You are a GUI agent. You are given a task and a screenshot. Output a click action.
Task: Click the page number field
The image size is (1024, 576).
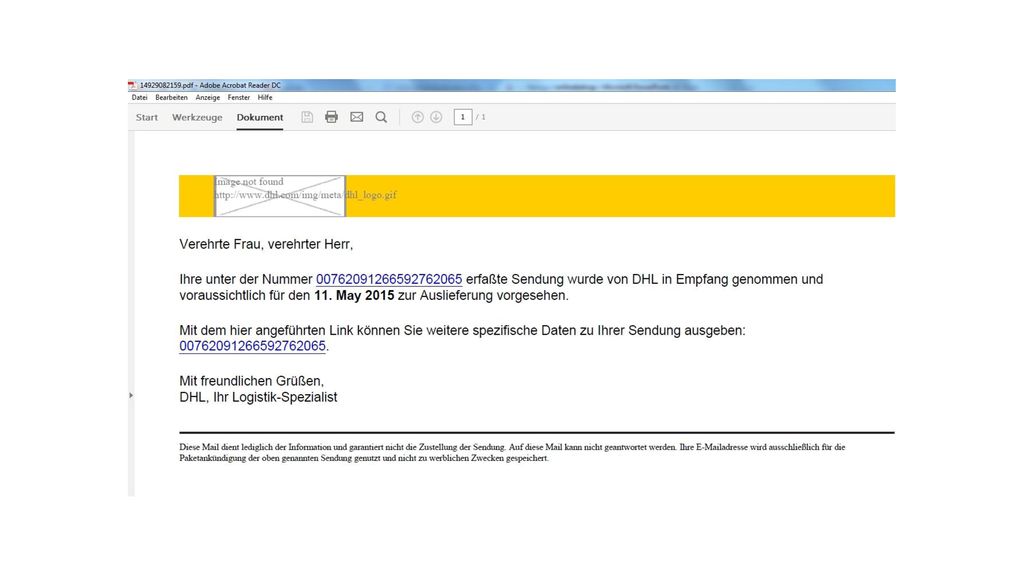462,117
